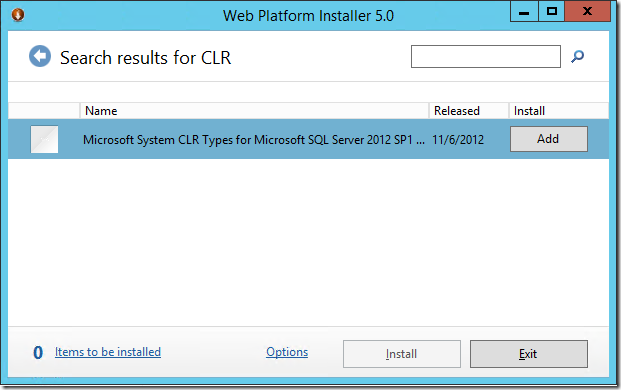Click the items count number 0
Screen dimensions: 621x390
(x=38, y=352)
